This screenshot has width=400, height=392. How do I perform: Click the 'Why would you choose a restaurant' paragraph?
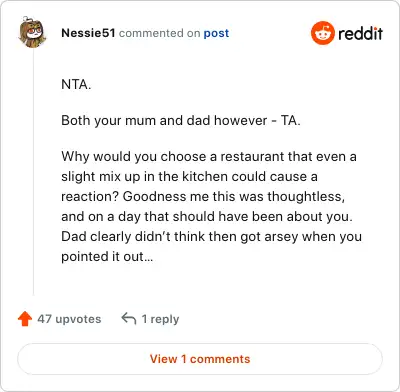pyautogui.click(x=211, y=206)
